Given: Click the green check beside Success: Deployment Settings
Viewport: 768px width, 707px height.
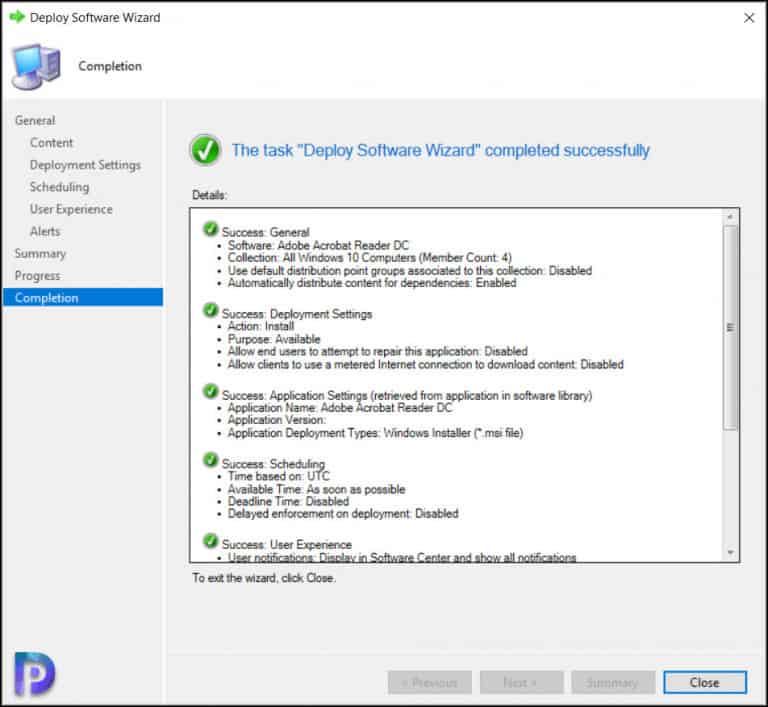Looking at the screenshot, I should (210, 310).
